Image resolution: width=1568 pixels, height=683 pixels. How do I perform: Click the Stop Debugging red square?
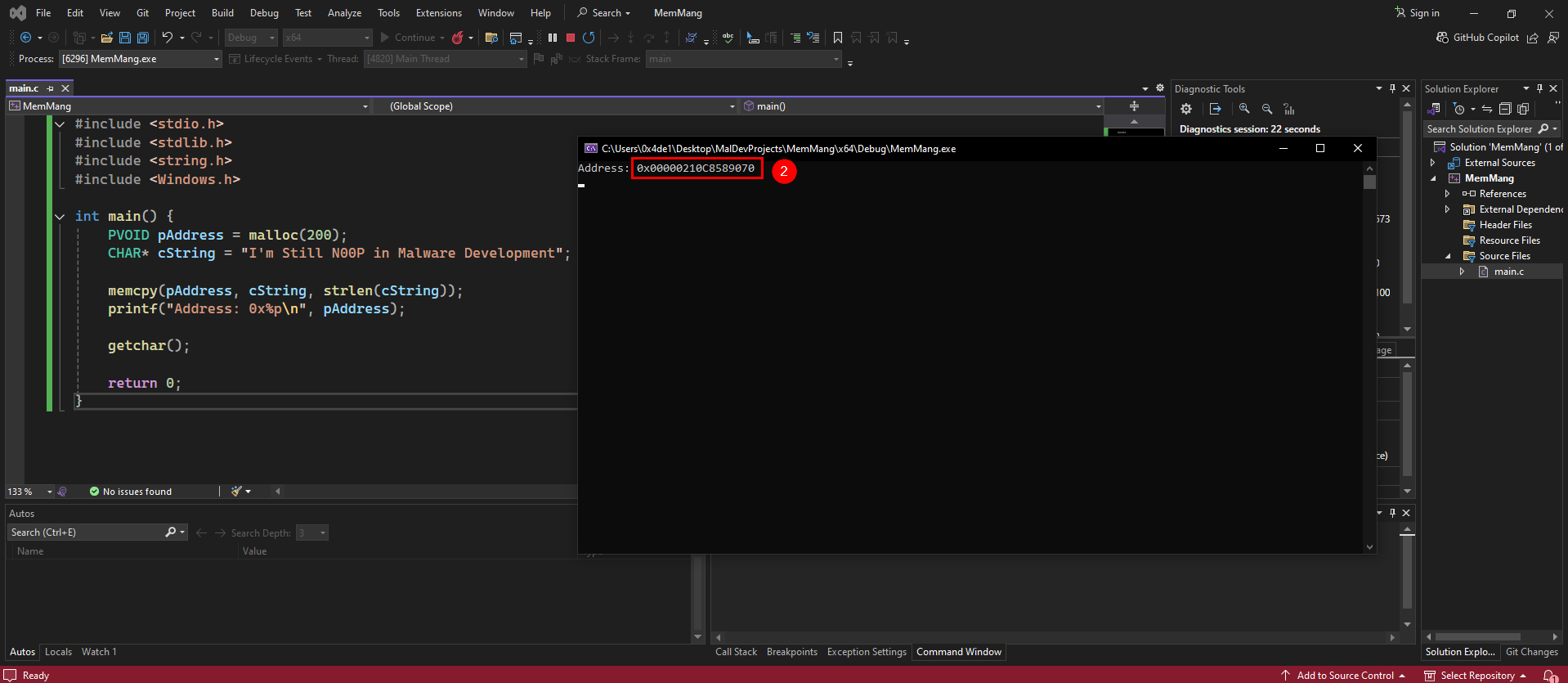click(x=571, y=38)
